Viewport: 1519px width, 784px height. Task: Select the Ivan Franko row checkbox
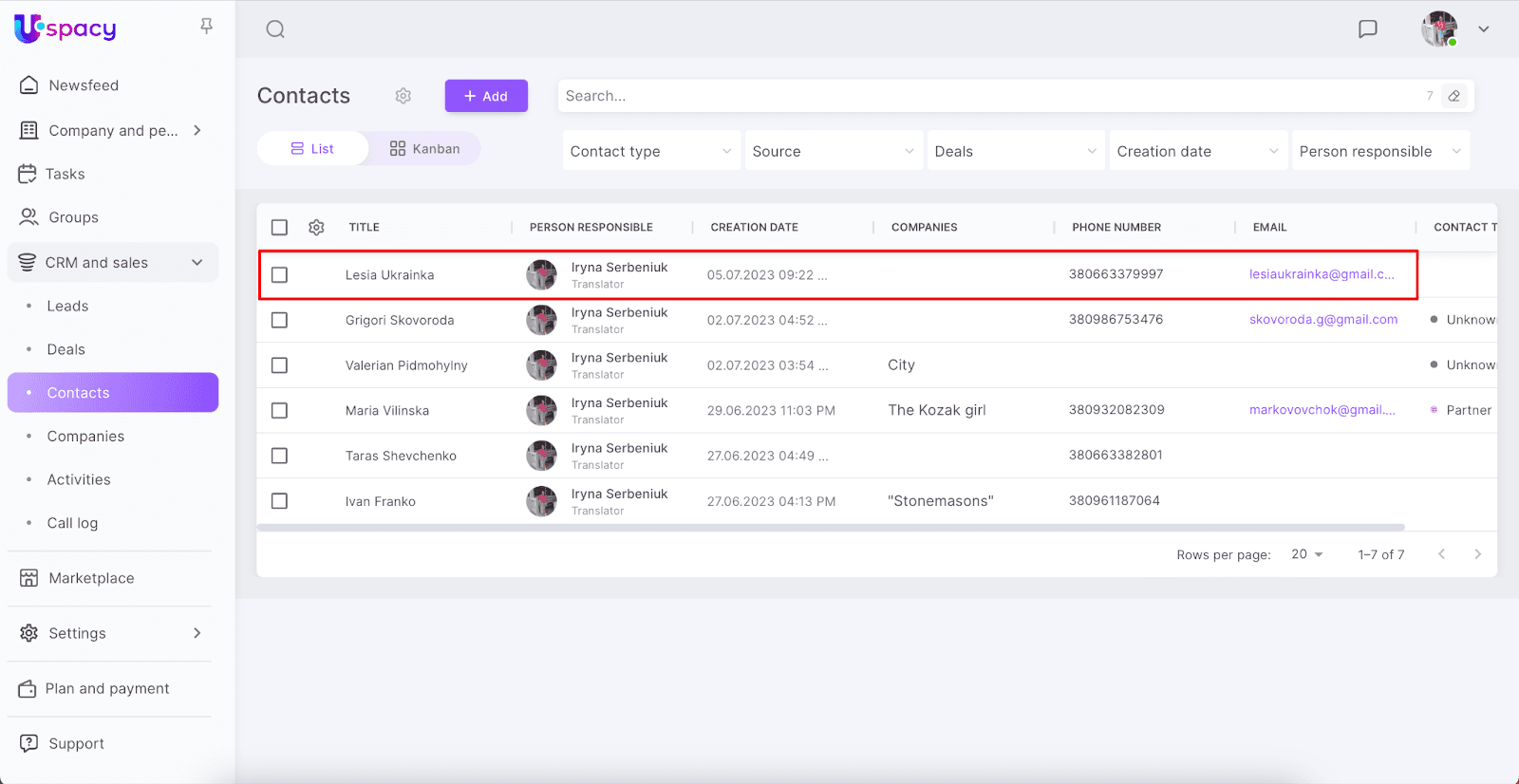(279, 501)
